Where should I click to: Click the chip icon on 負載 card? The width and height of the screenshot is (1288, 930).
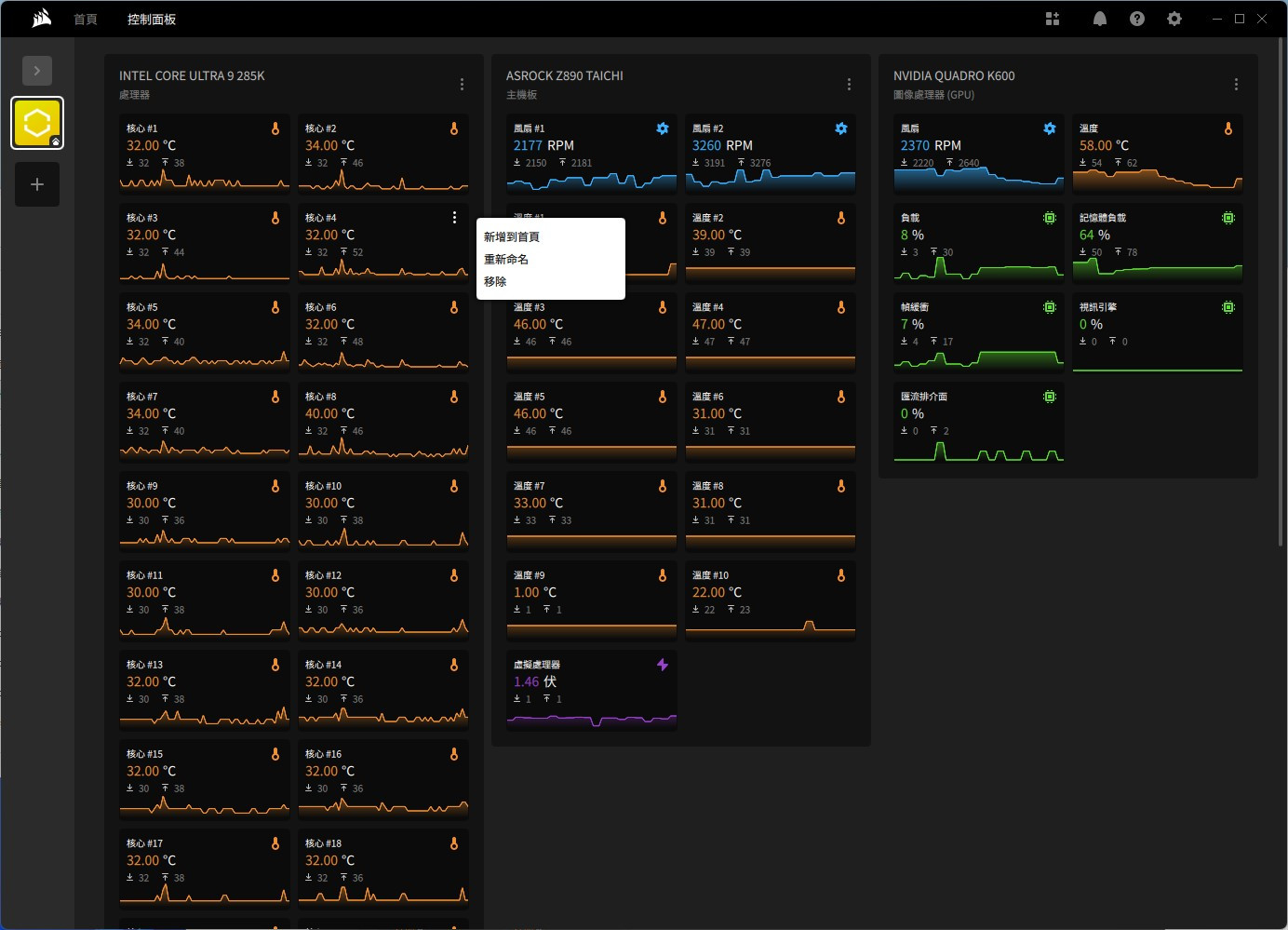(x=1050, y=218)
